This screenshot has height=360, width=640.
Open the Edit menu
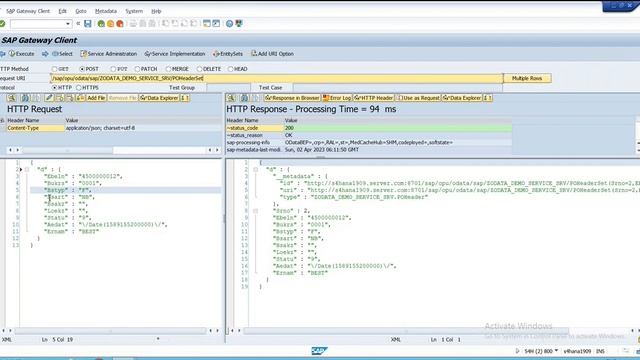[x=62, y=11]
